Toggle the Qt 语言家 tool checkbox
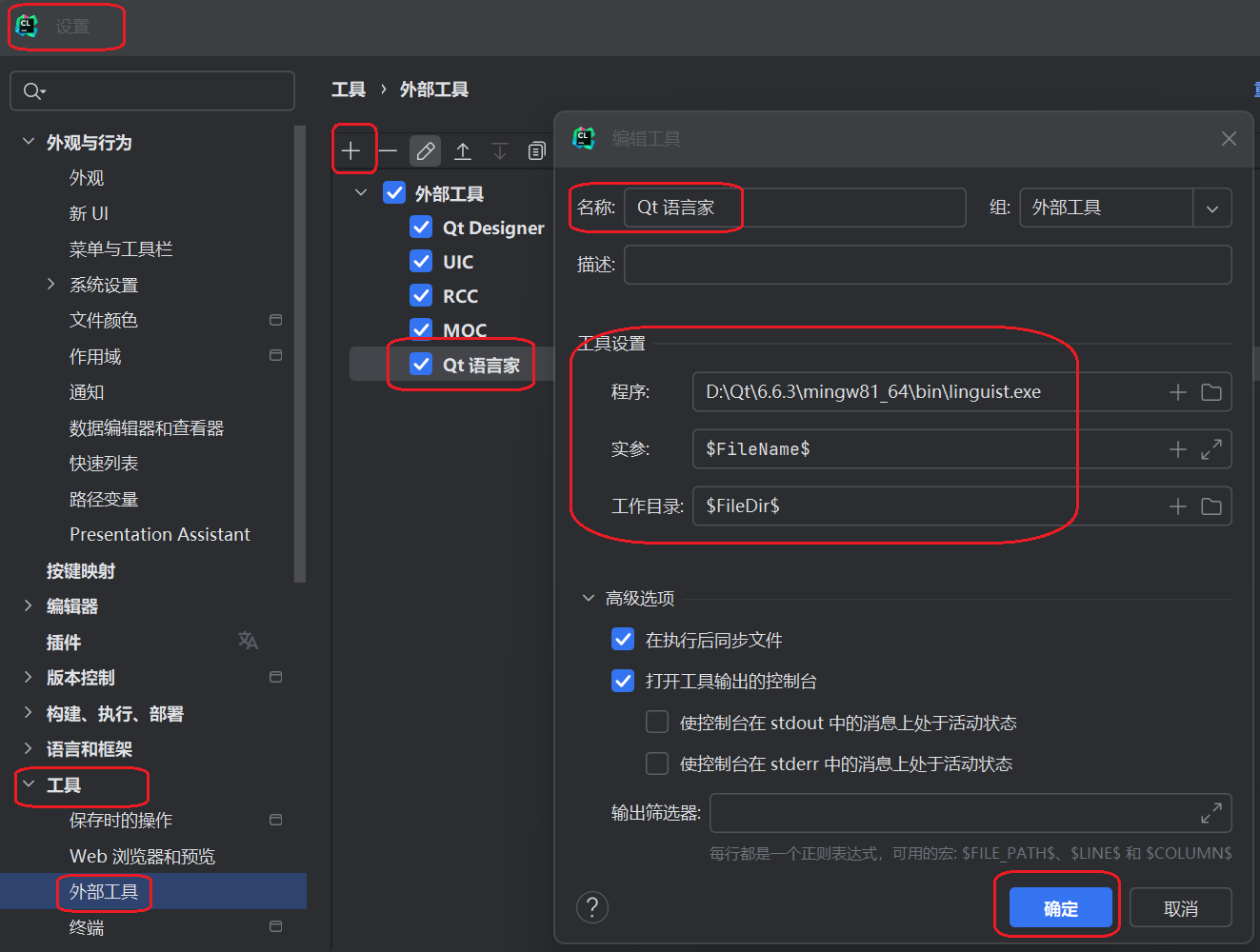The width and height of the screenshot is (1260, 952). point(421,364)
